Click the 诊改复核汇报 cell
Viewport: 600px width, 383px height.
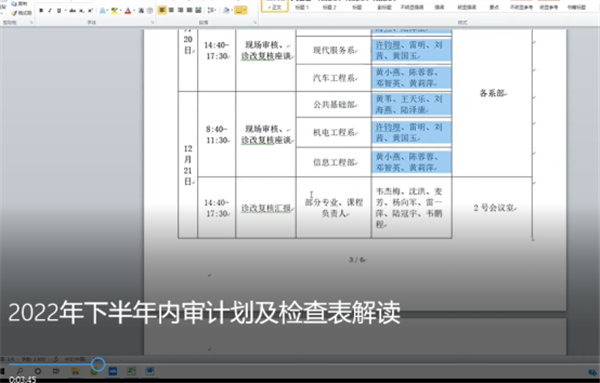click(x=266, y=208)
